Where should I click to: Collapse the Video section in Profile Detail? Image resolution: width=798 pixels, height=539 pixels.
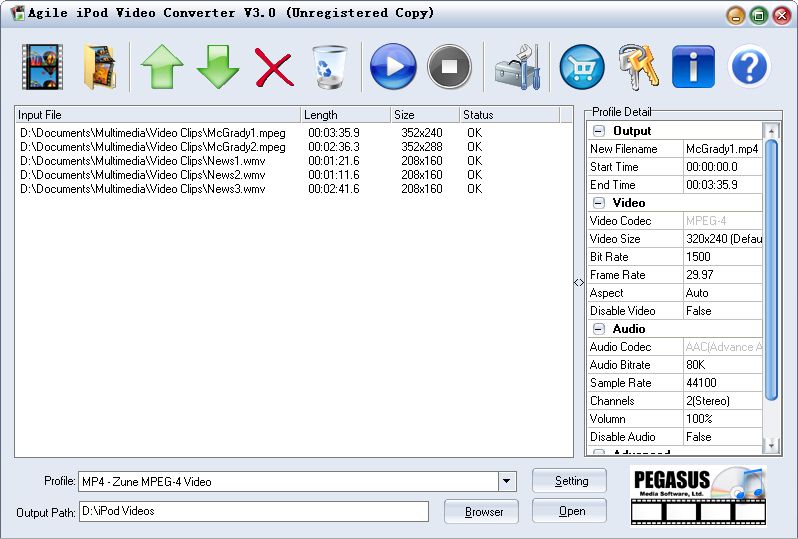[x=598, y=203]
